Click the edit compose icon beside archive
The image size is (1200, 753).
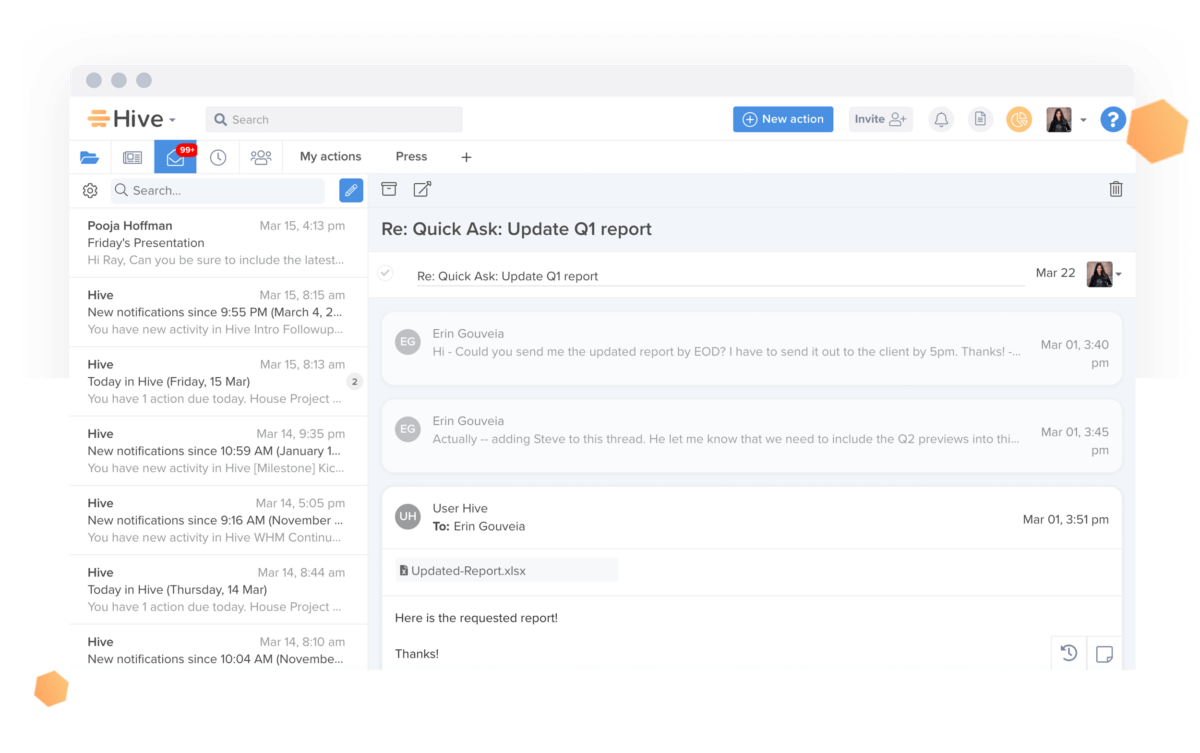[422, 189]
